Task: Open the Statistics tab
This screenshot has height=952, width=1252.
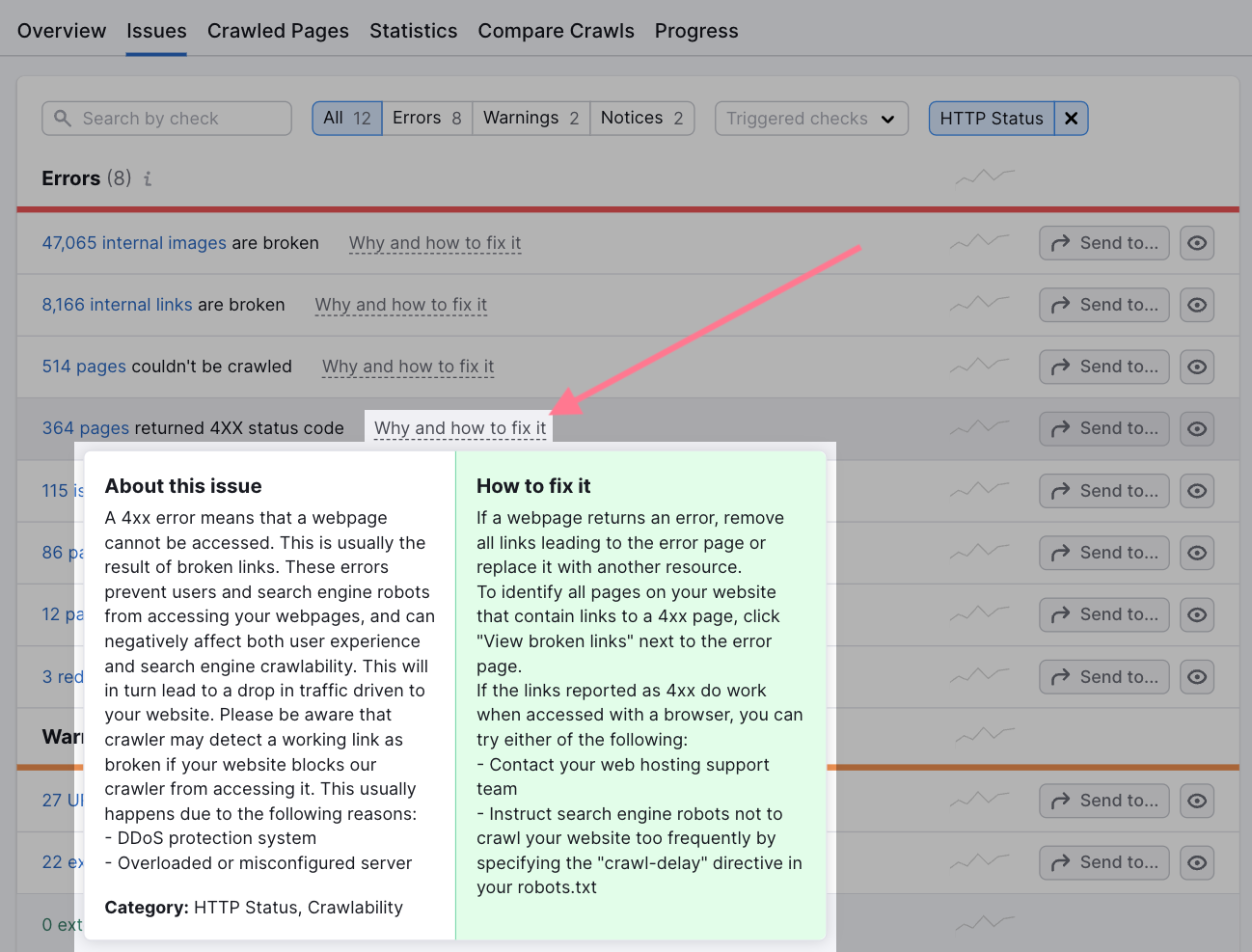Action: pos(414,31)
